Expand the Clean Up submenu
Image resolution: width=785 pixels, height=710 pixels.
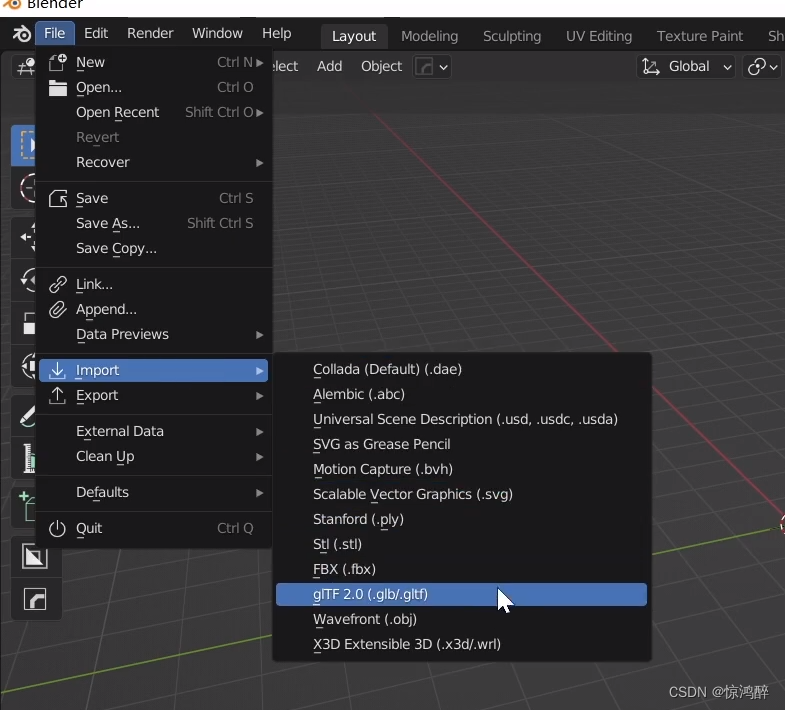click(x=154, y=457)
